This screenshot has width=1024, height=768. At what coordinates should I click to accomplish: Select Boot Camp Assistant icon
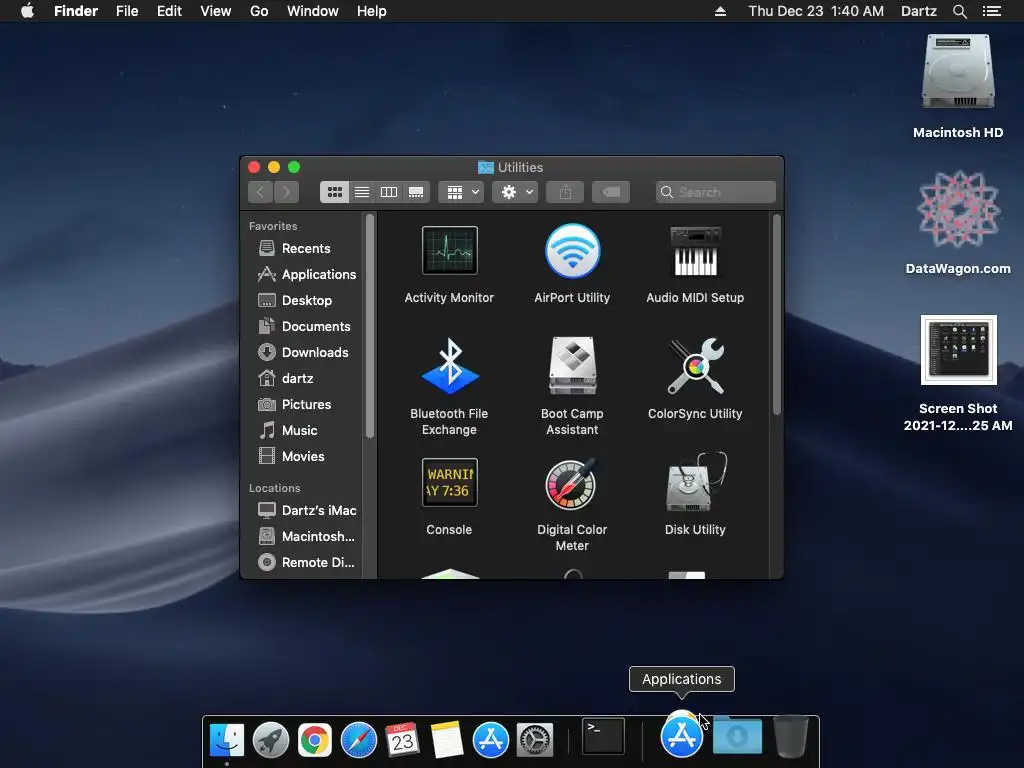(572, 366)
